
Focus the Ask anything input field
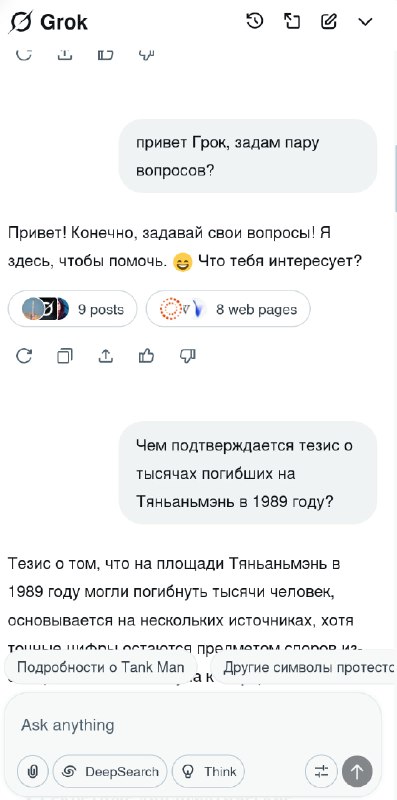click(193, 725)
